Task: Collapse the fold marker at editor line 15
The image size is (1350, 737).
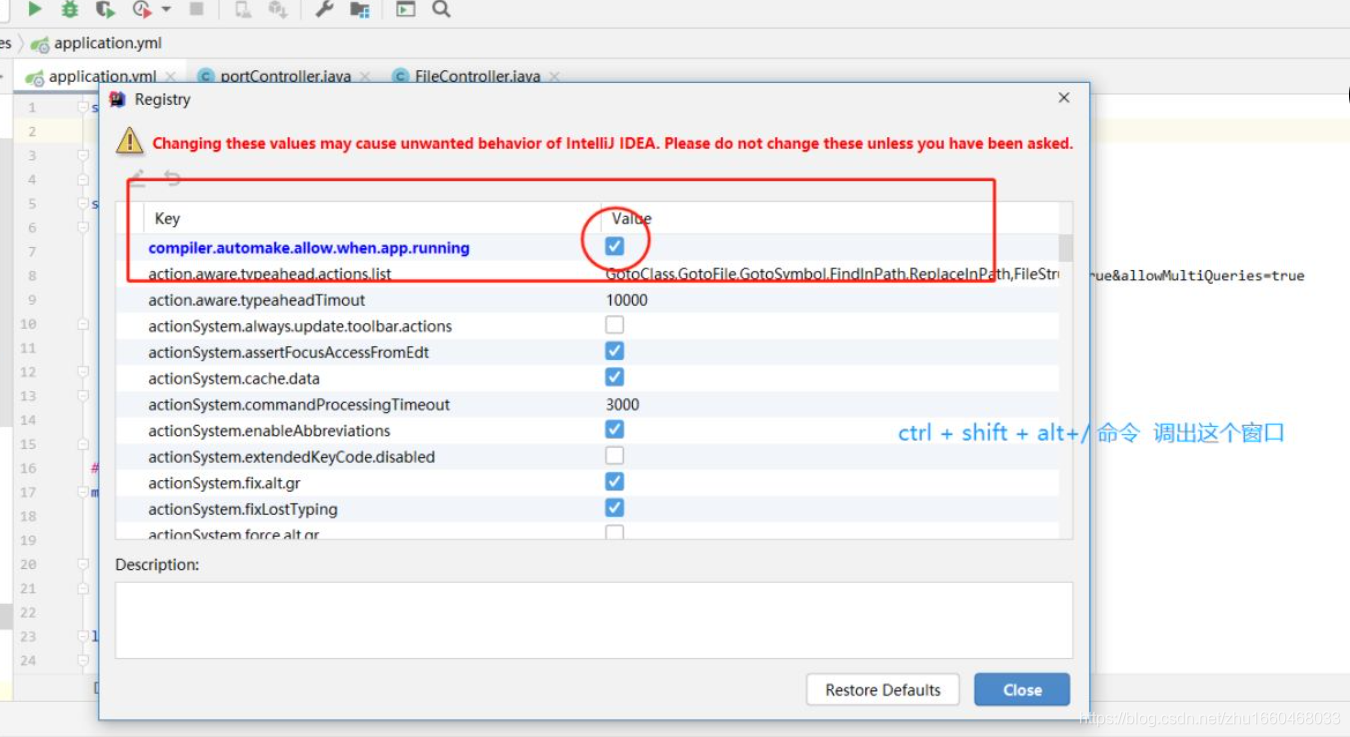Action: tap(83, 444)
